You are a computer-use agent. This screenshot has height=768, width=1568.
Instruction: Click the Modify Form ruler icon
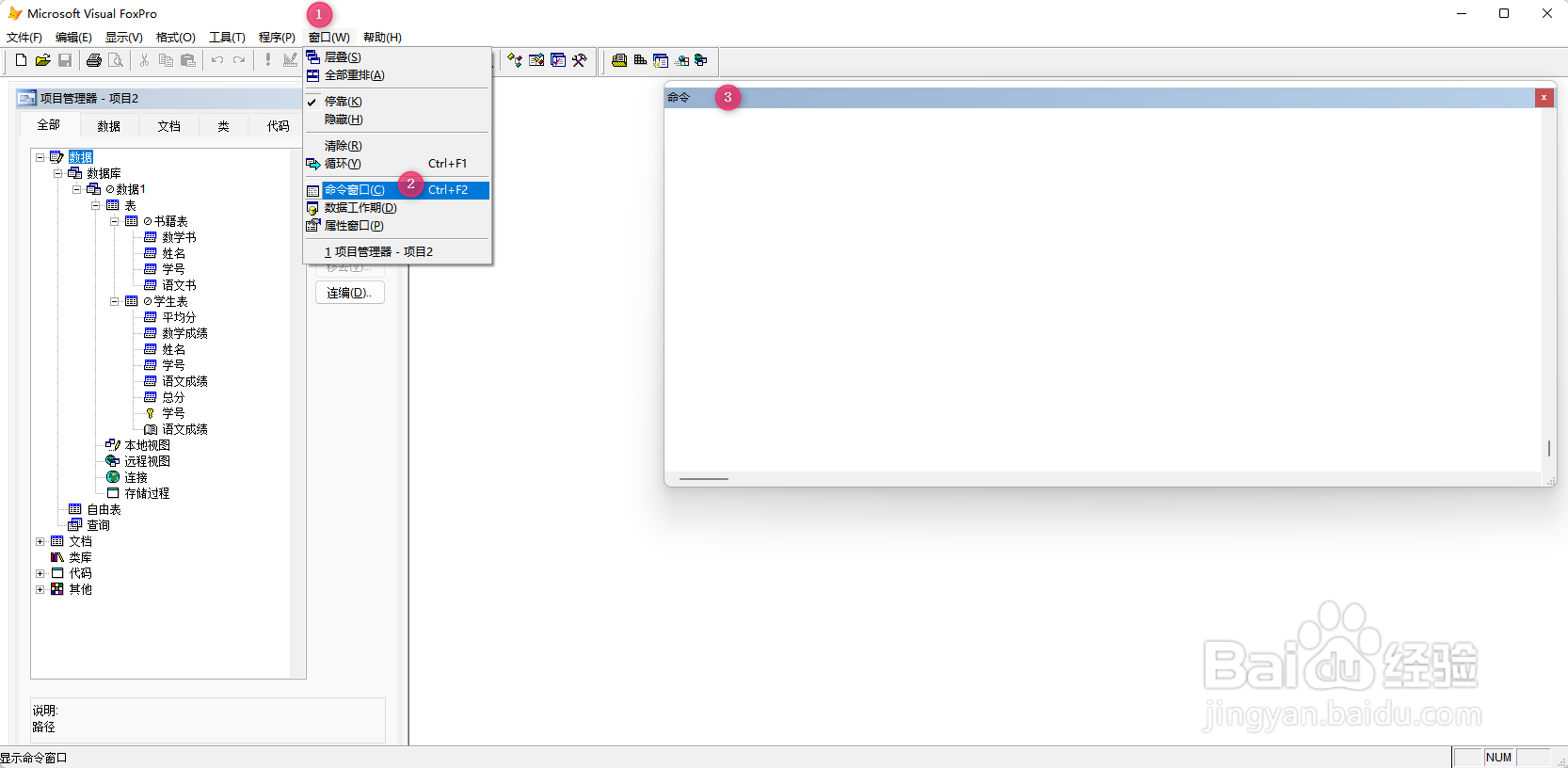(x=290, y=60)
